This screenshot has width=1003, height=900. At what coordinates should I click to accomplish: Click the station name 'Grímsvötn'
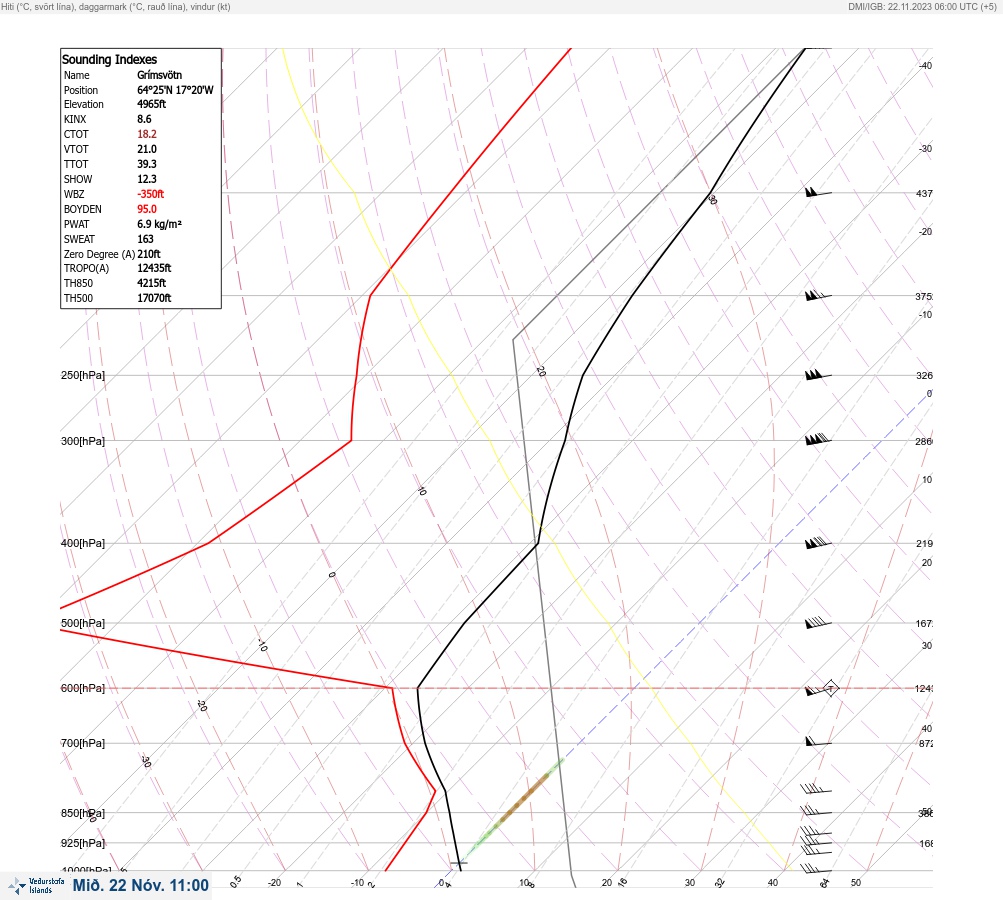click(x=159, y=75)
